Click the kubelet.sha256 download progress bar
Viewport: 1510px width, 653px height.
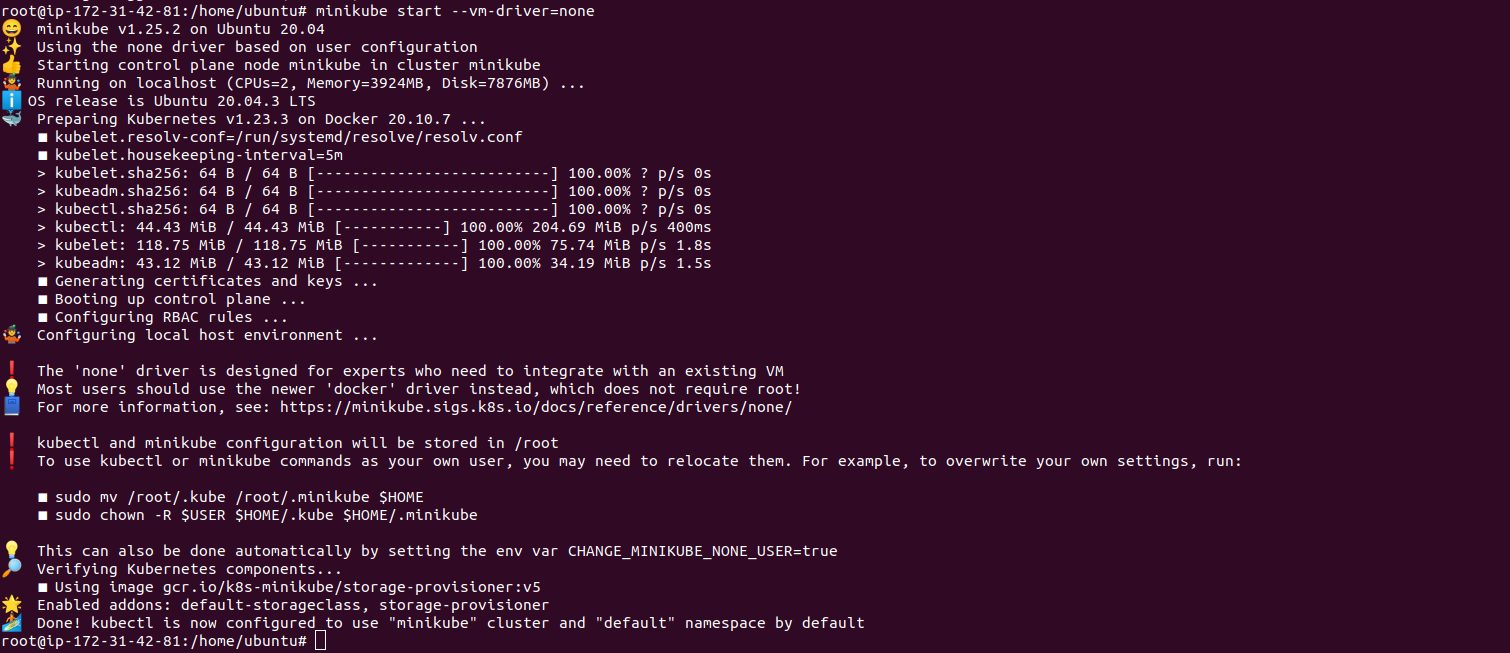(433, 173)
